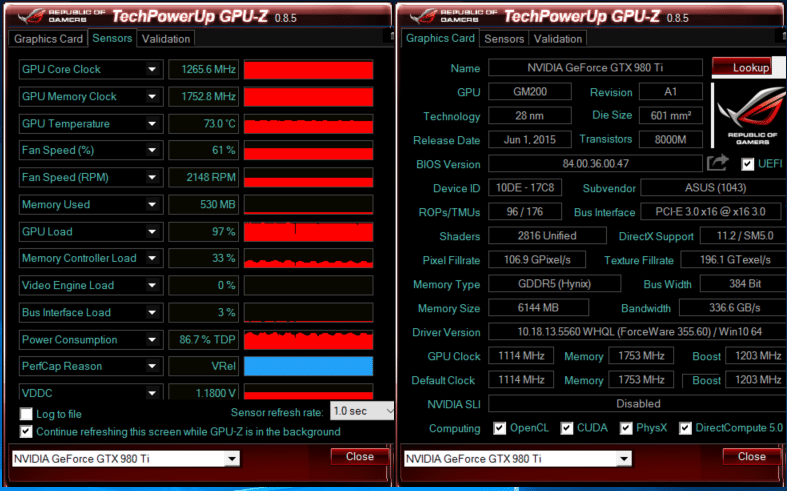Click the GPU Temperature value 73.0 °C
787x491 pixels.
pyautogui.click(x=204, y=124)
